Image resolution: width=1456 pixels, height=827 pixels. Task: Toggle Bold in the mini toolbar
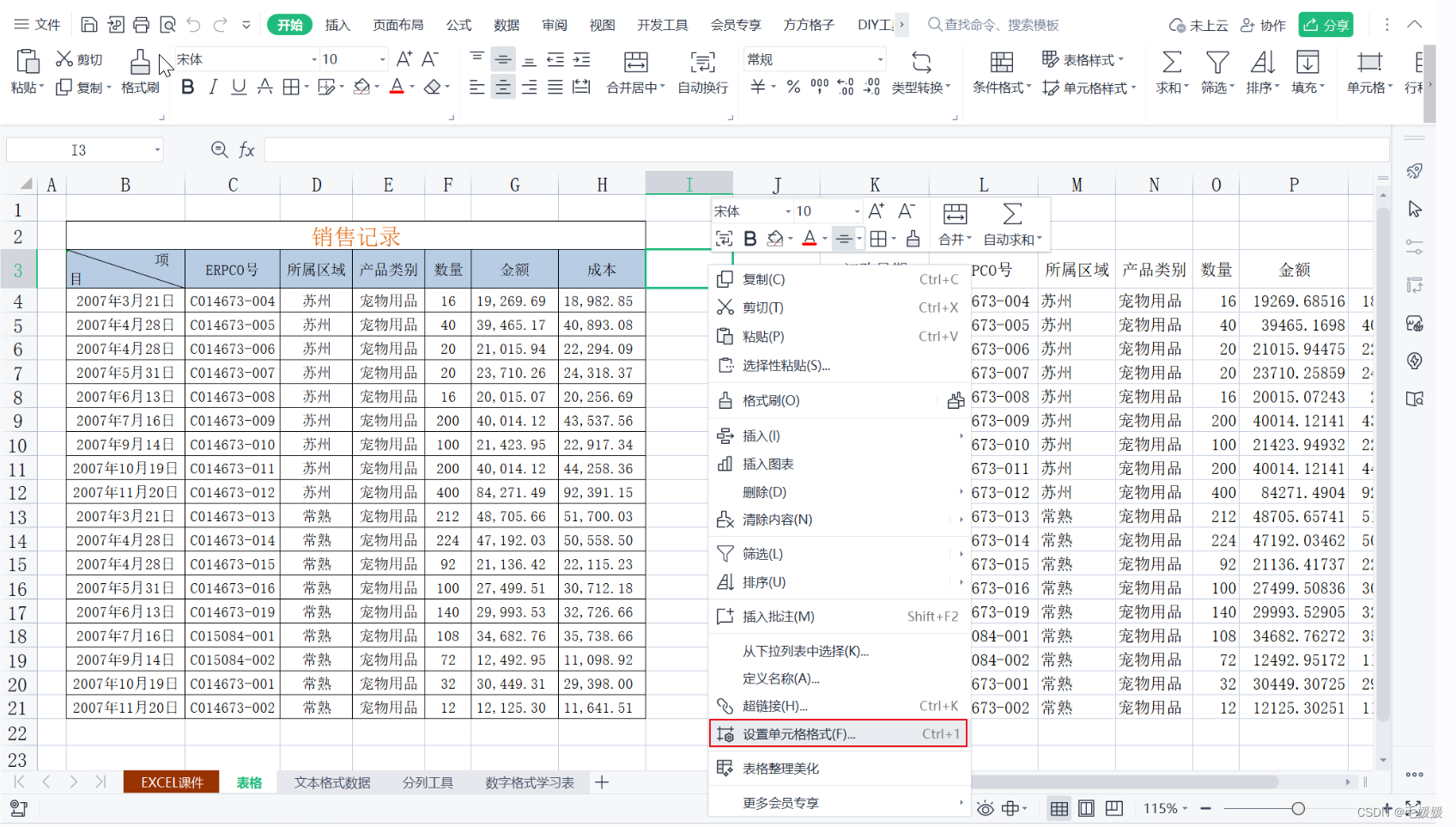tap(750, 239)
